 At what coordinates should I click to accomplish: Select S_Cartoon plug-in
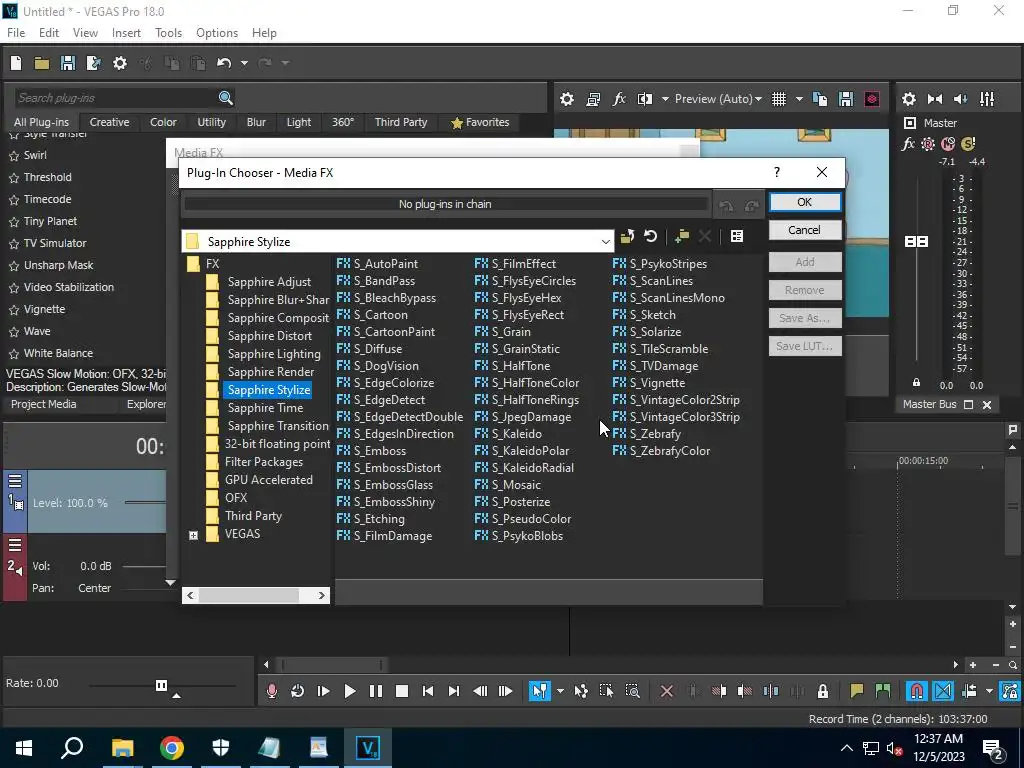tap(372, 315)
